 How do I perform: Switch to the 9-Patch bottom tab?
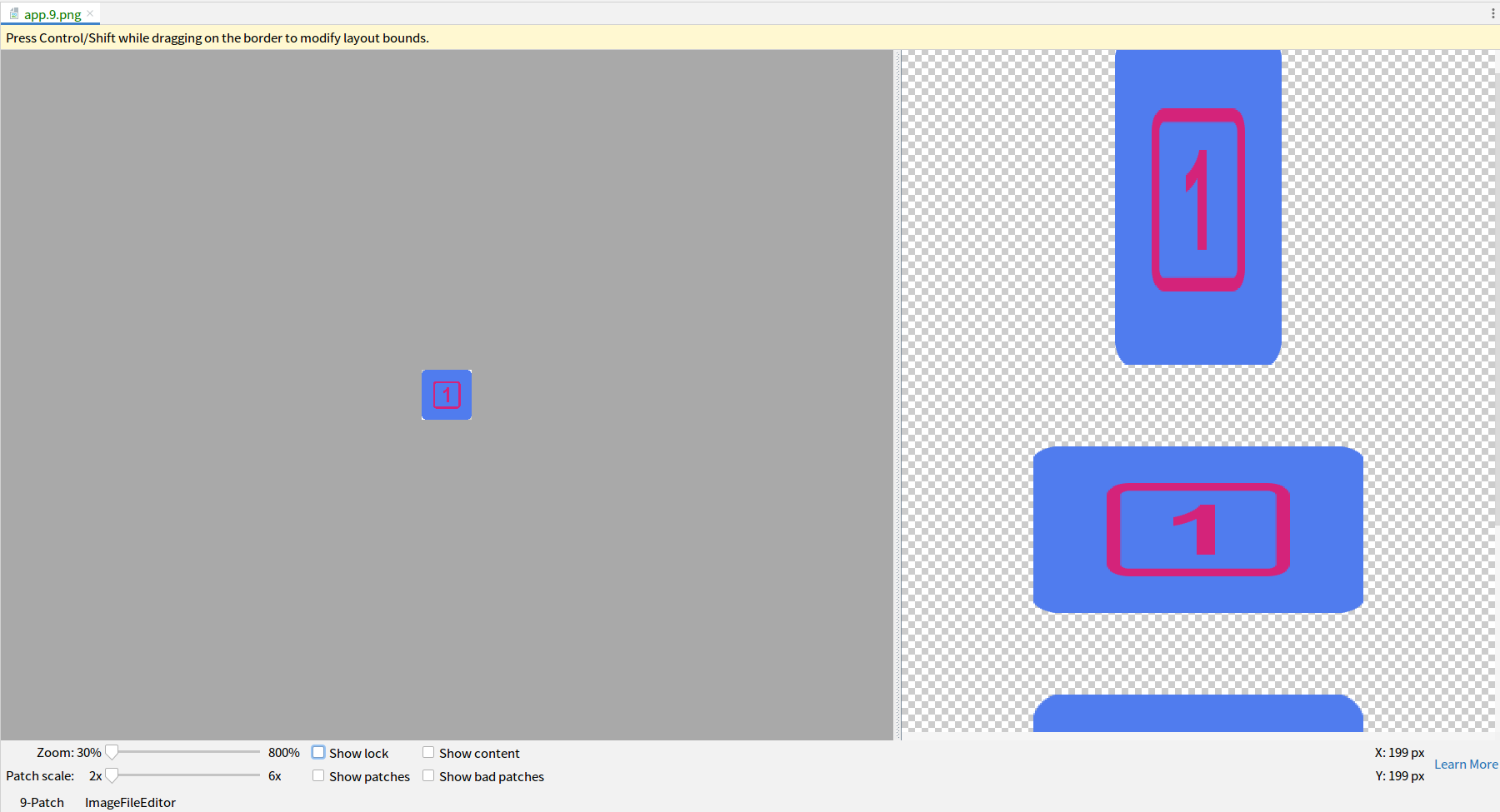(x=42, y=802)
